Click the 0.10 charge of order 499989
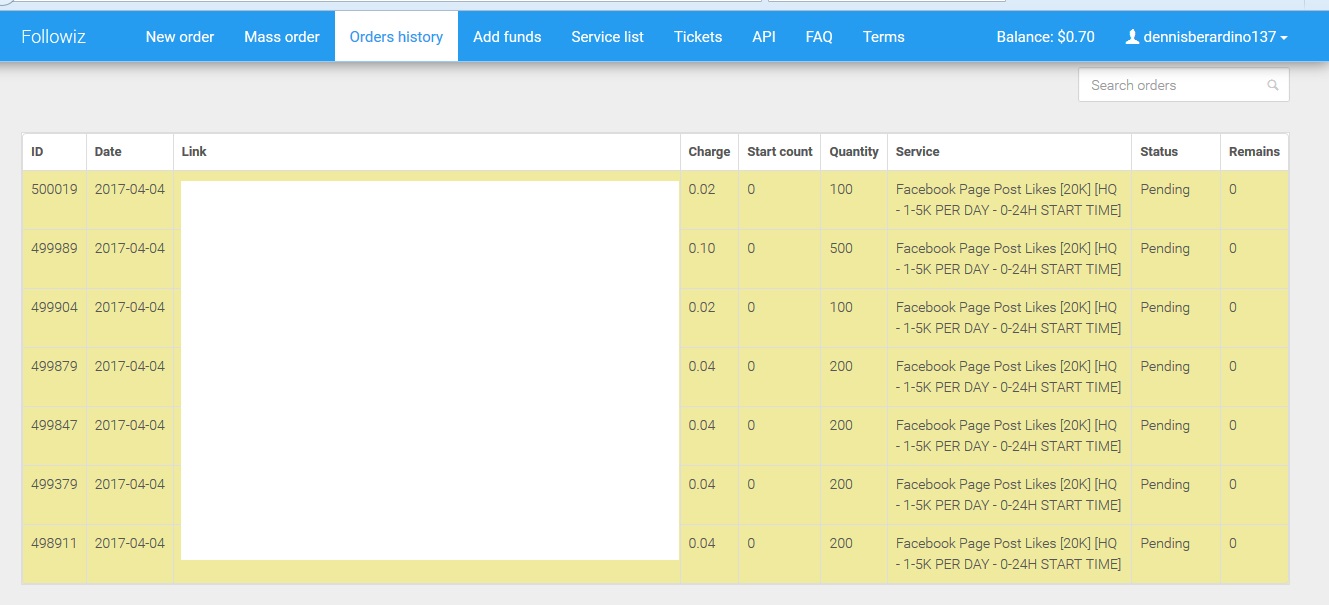 point(702,248)
